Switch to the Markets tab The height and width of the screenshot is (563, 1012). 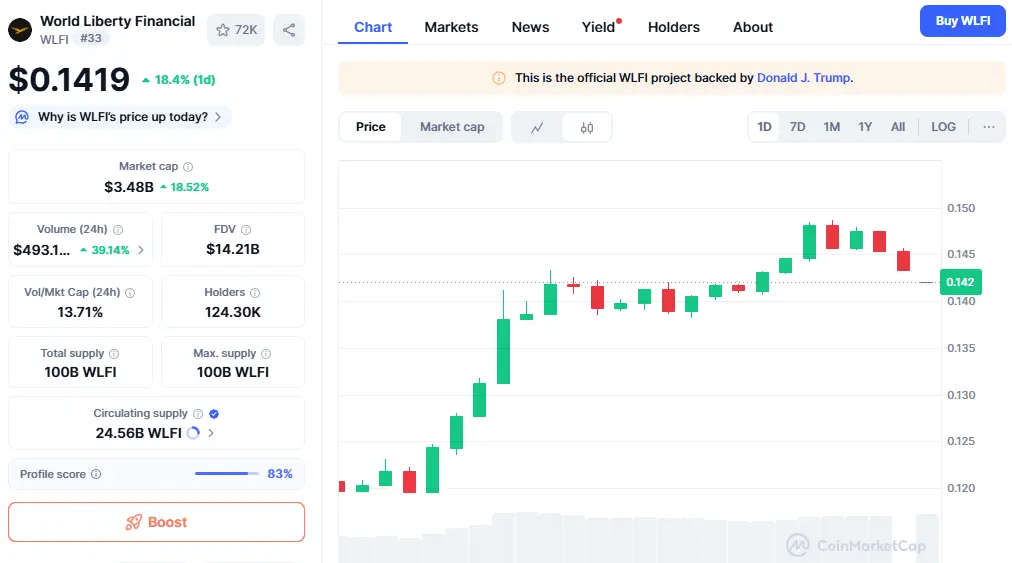point(451,27)
